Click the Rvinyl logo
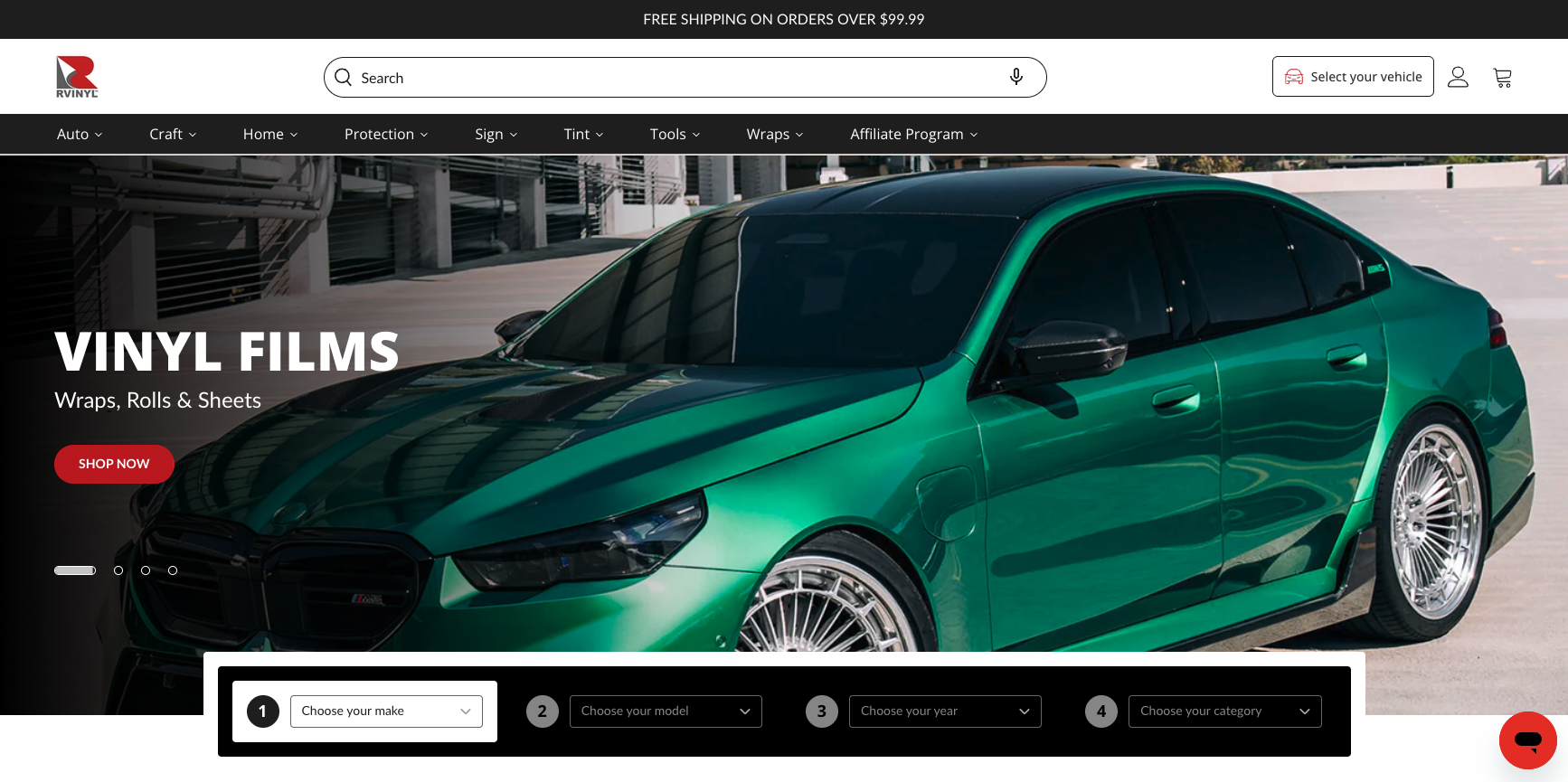 tap(77, 77)
